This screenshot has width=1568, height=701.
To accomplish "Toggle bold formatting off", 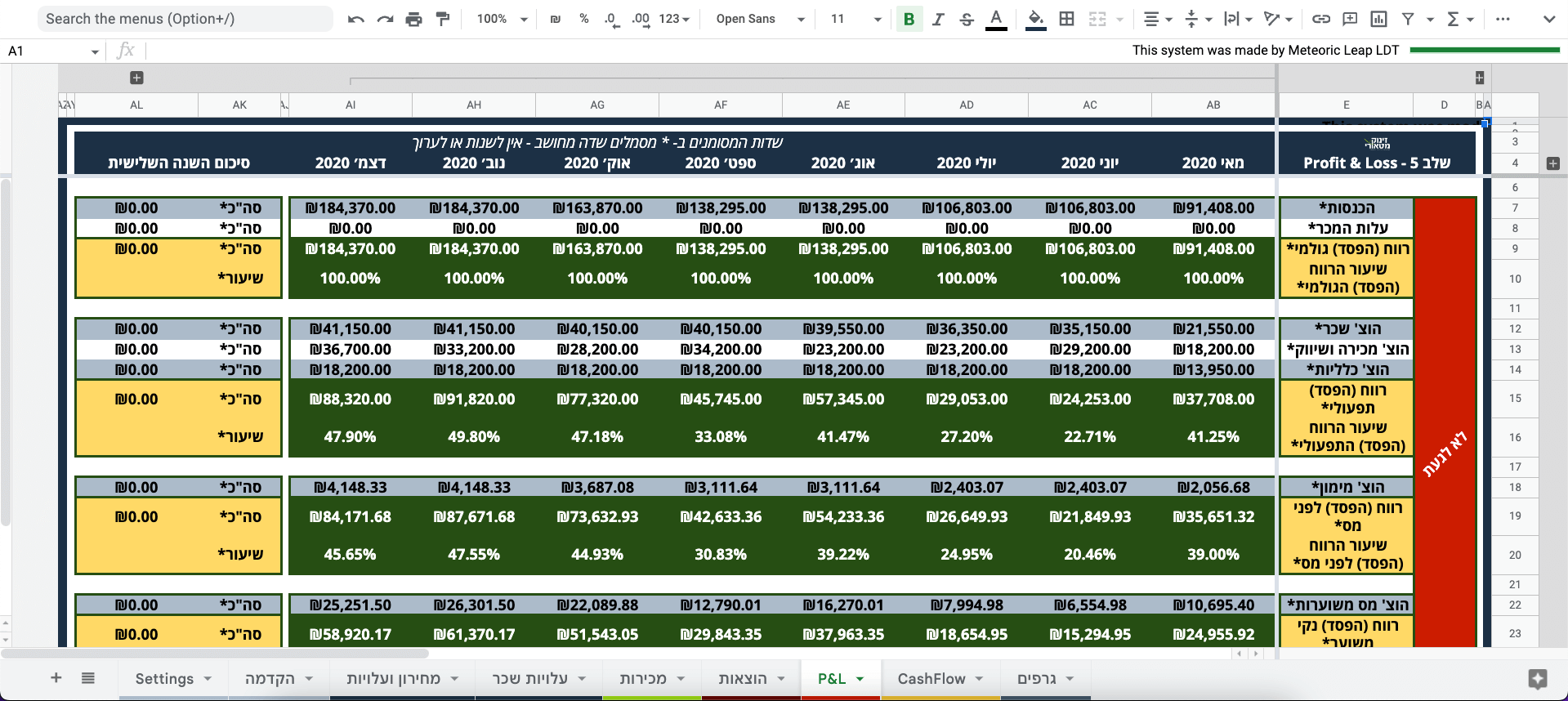I will pyautogui.click(x=909, y=19).
